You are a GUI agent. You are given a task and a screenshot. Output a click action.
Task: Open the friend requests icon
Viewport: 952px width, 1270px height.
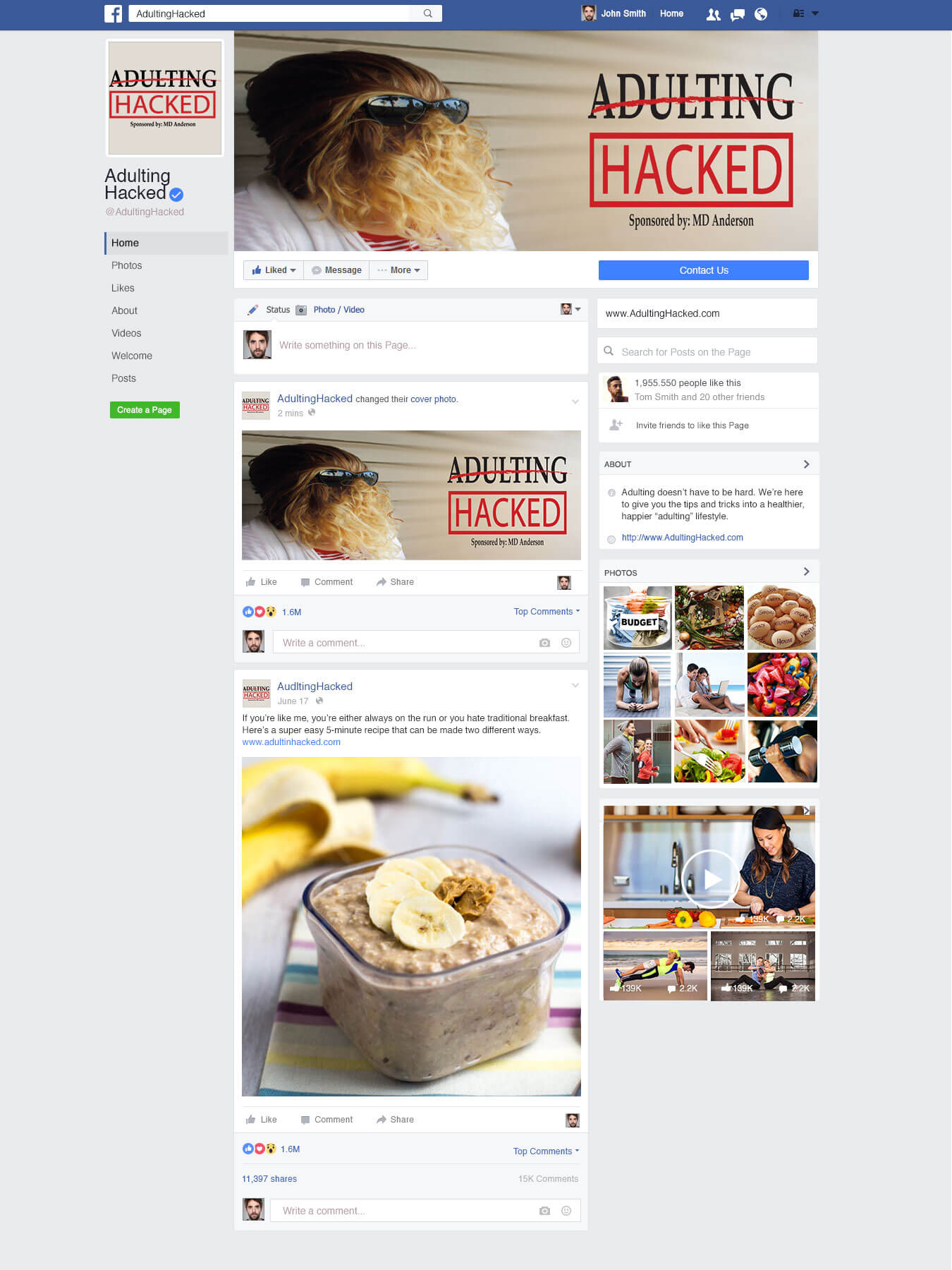coord(713,14)
